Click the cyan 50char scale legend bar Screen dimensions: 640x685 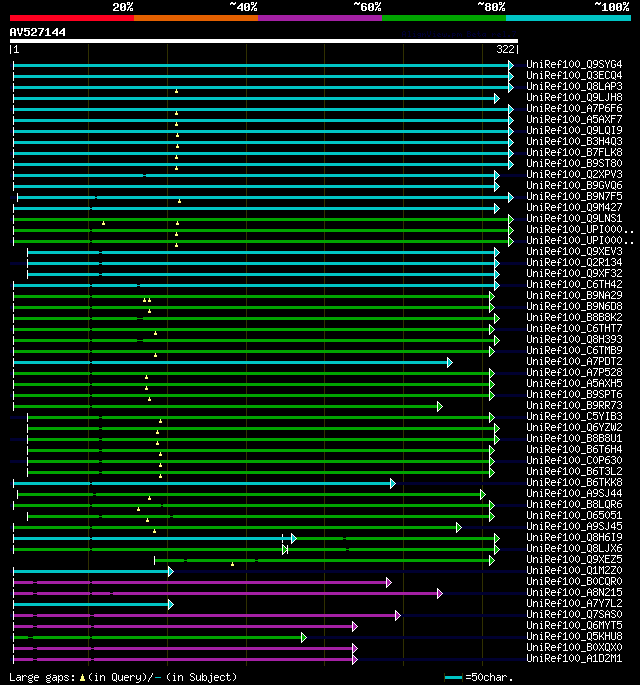pyautogui.click(x=453, y=678)
